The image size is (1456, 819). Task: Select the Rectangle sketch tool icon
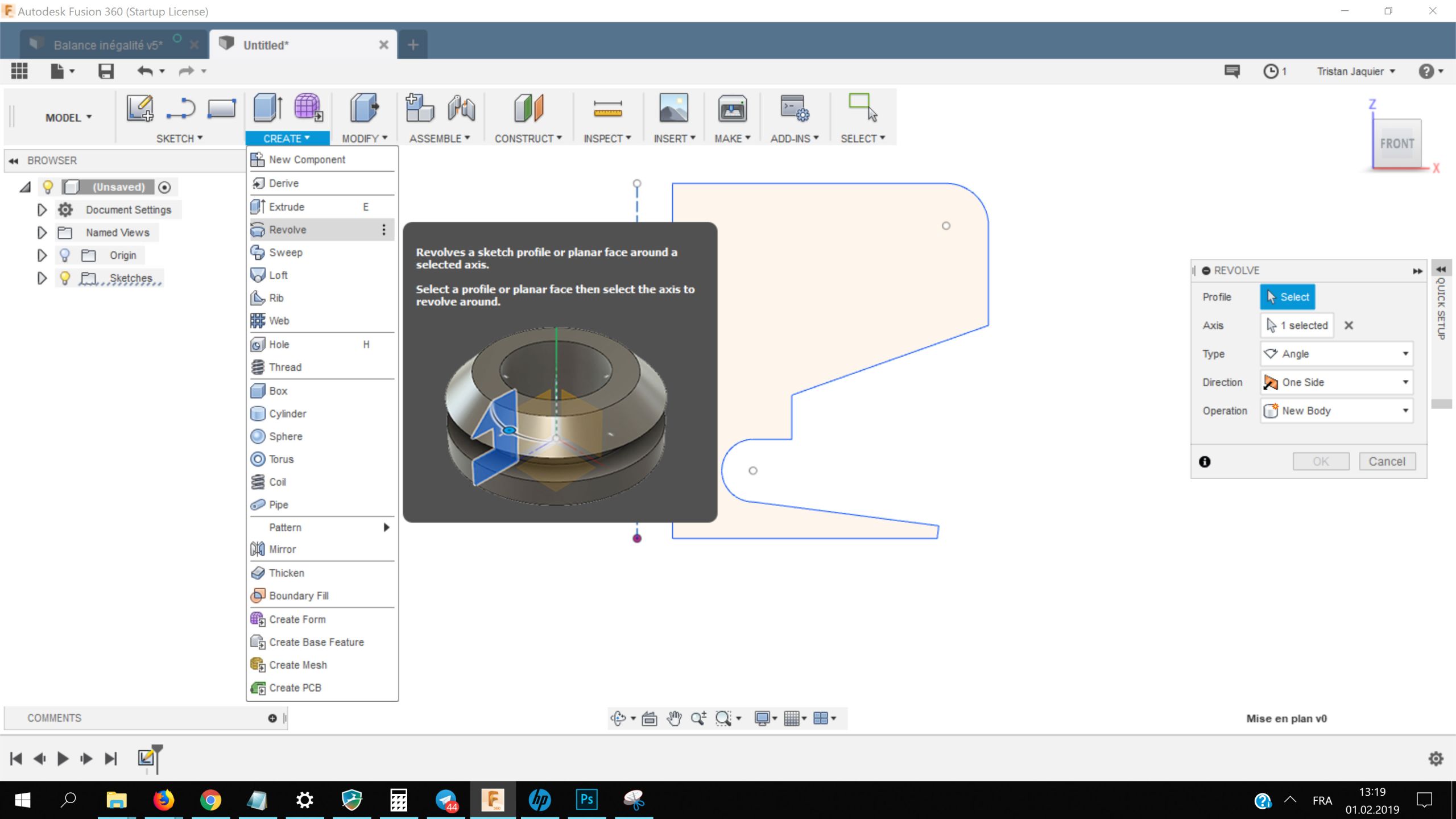[221, 107]
